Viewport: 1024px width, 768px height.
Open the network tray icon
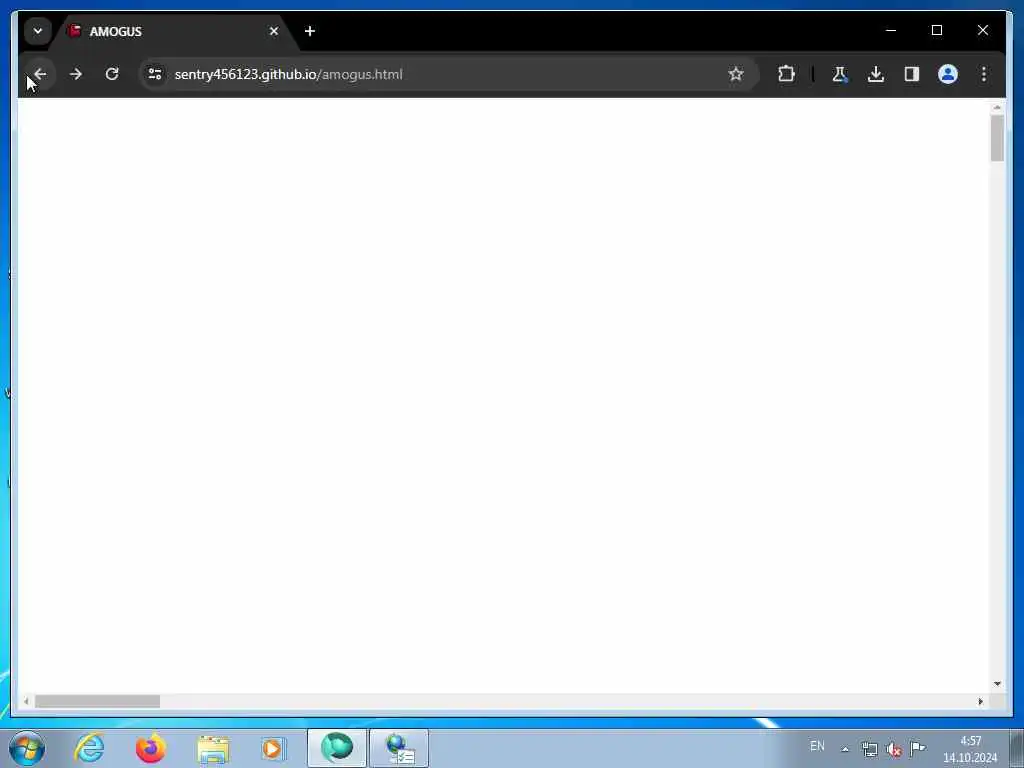point(869,749)
